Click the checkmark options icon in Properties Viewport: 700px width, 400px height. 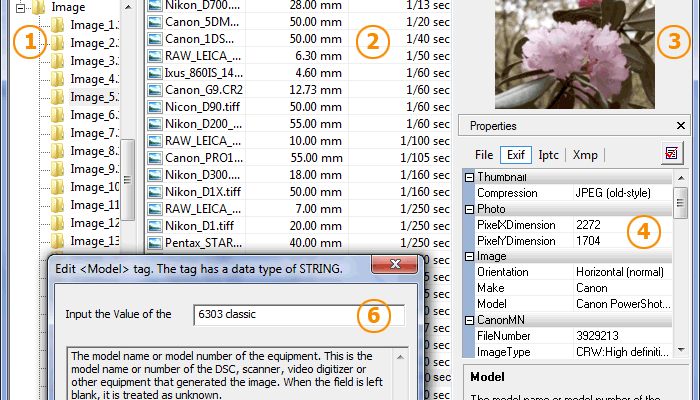tap(671, 153)
